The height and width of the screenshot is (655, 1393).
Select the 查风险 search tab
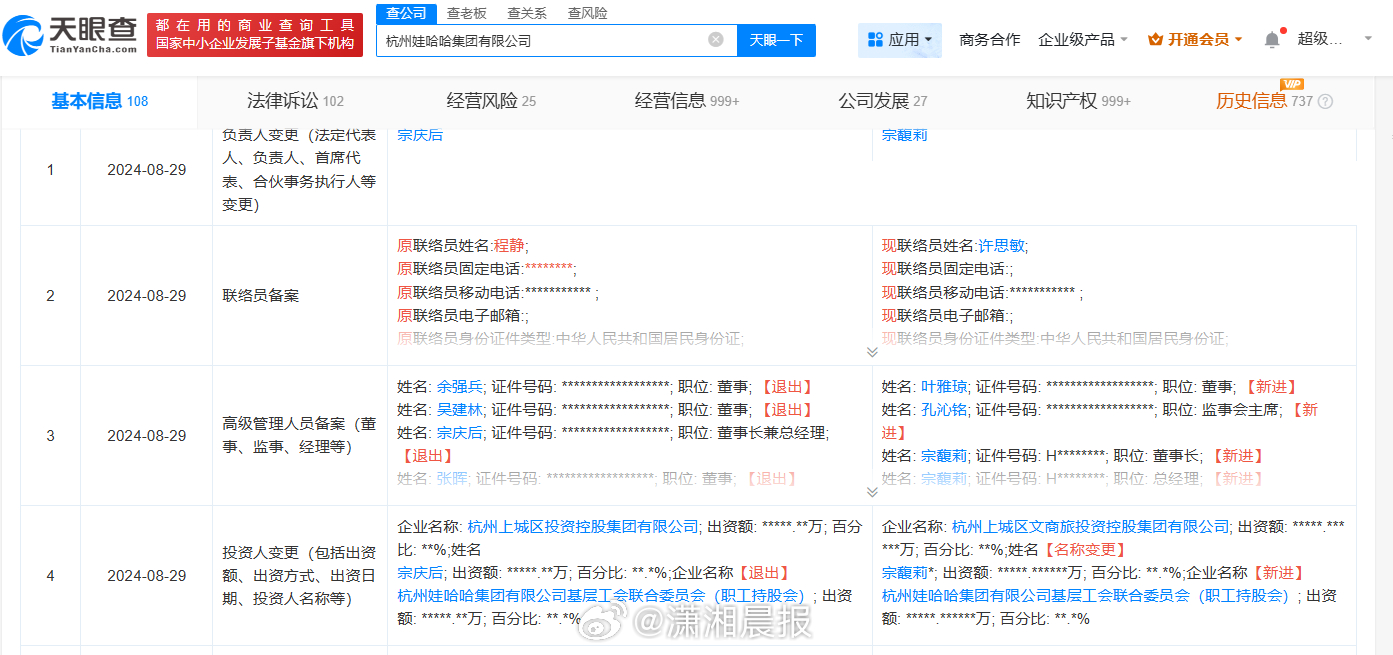coord(587,13)
